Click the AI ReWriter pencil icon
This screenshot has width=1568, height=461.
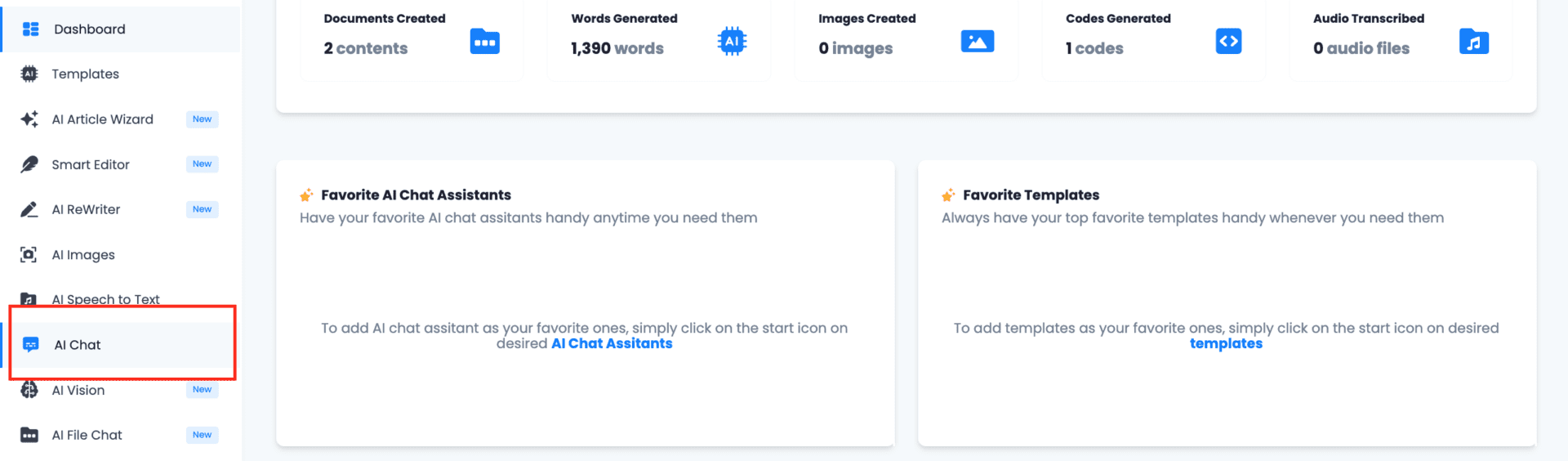point(29,210)
